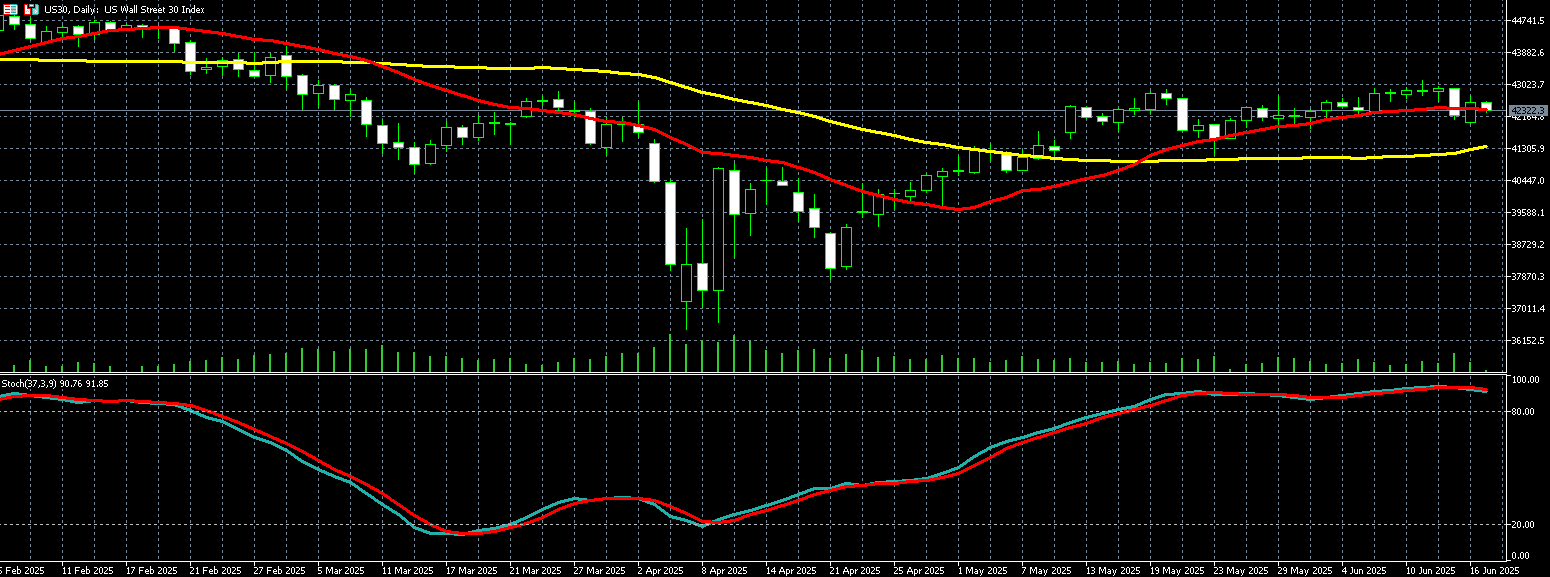Click the Depth of Market icon
The width and height of the screenshot is (1550, 577).
click(x=31, y=9)
